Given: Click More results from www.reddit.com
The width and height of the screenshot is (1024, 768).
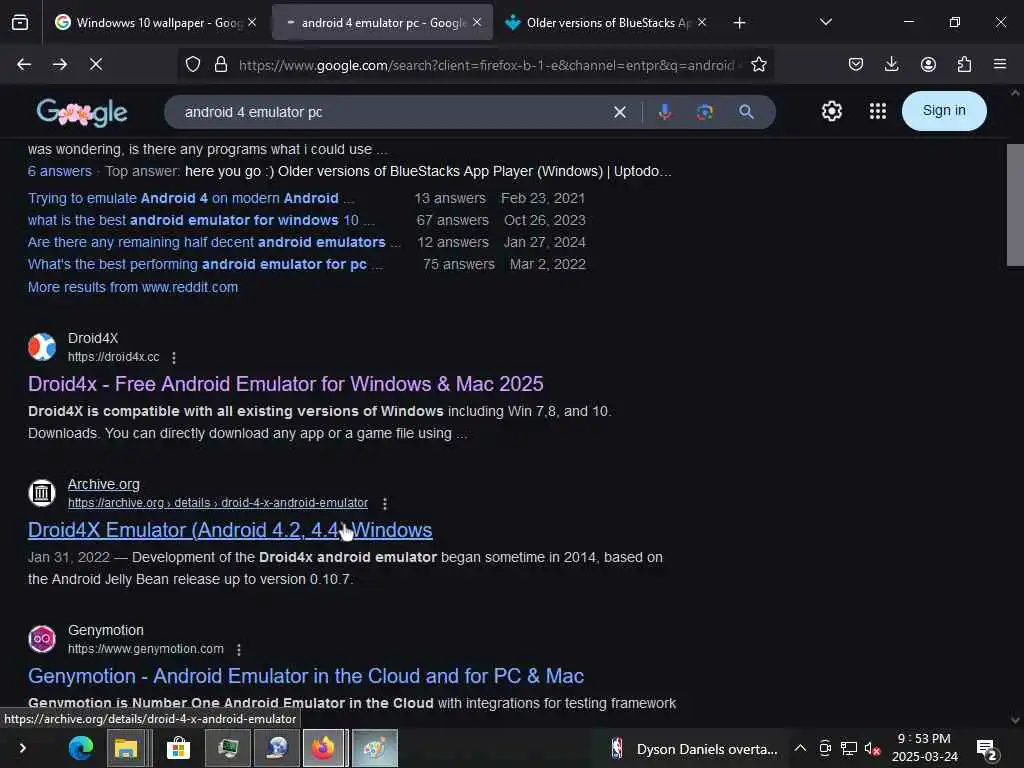Looking at the screenshot, I should click(133, 287).
